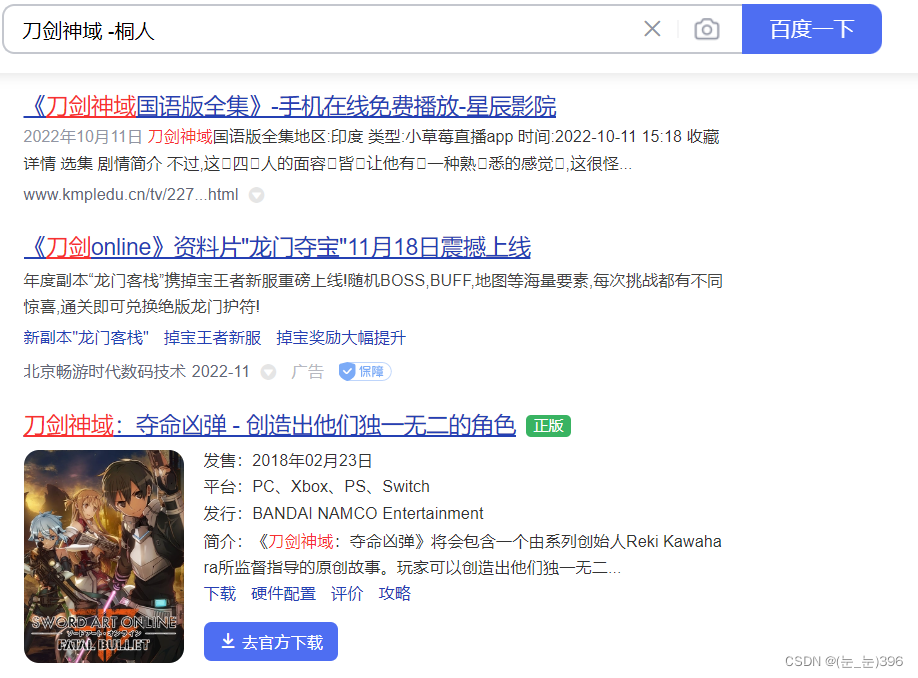
Task: Open the 刀剑神域：夺命凶弹 game result title
Action: pos(269,425)
